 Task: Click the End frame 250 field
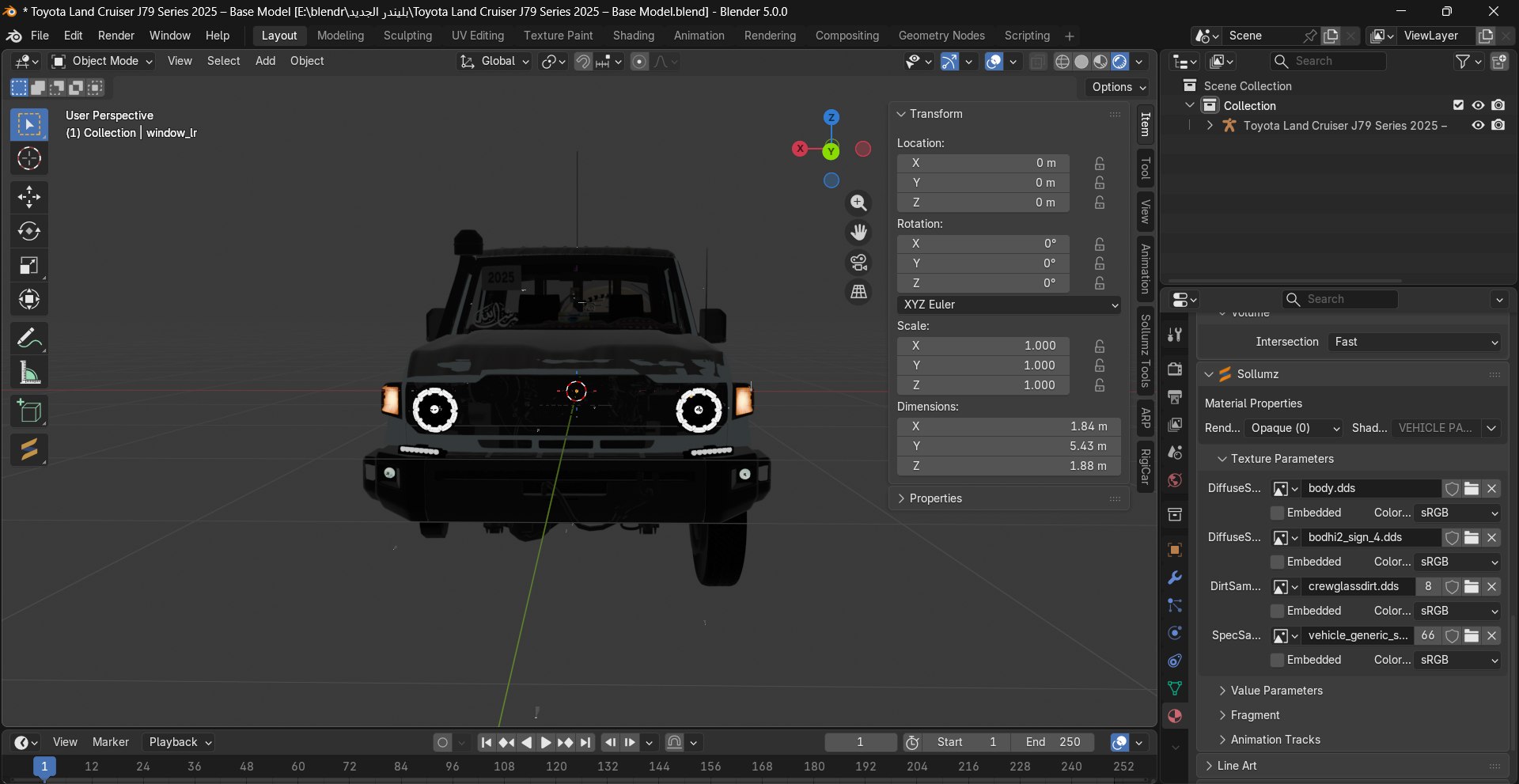pos(1053,742)
